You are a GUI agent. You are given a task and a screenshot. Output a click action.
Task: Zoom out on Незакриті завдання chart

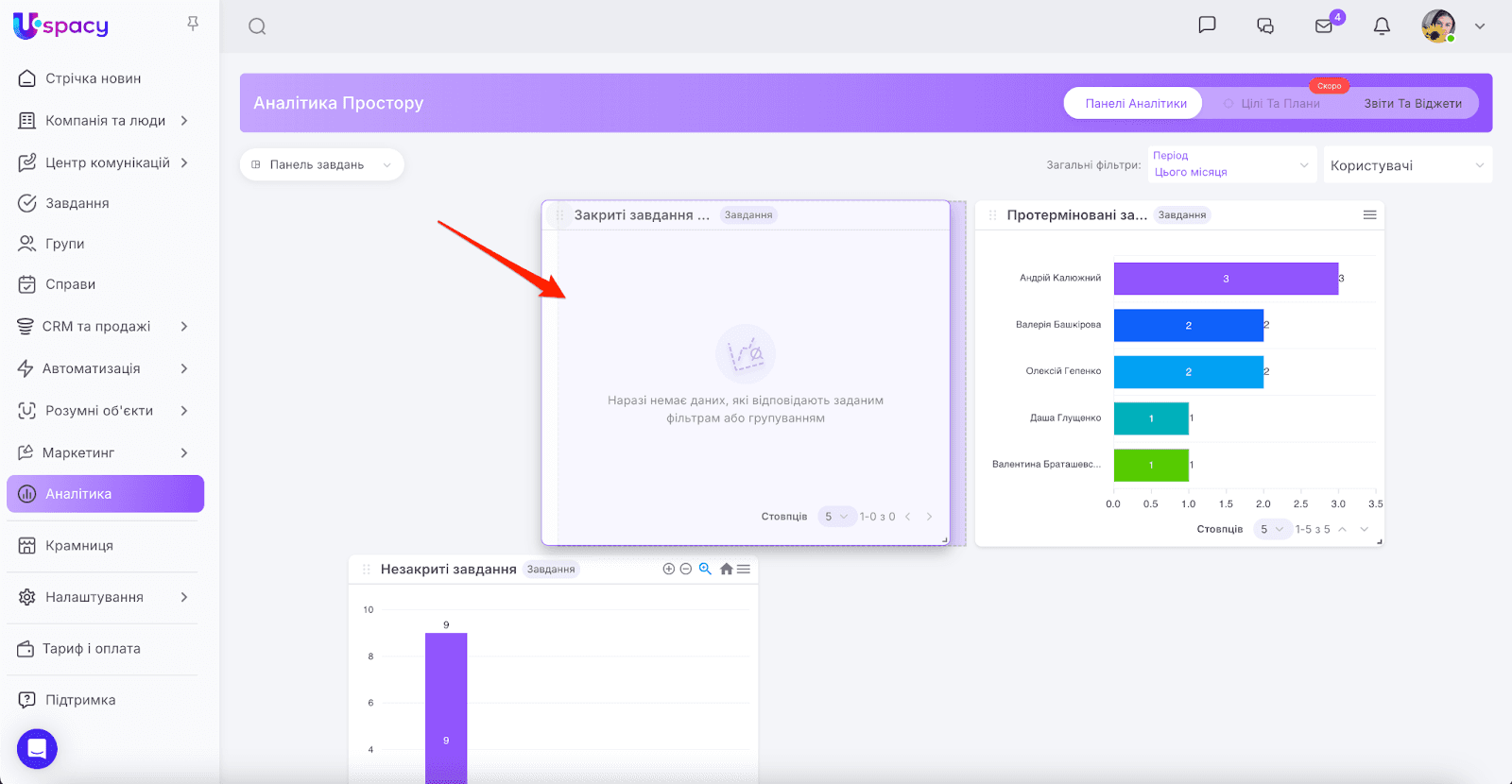coord(686,569)
